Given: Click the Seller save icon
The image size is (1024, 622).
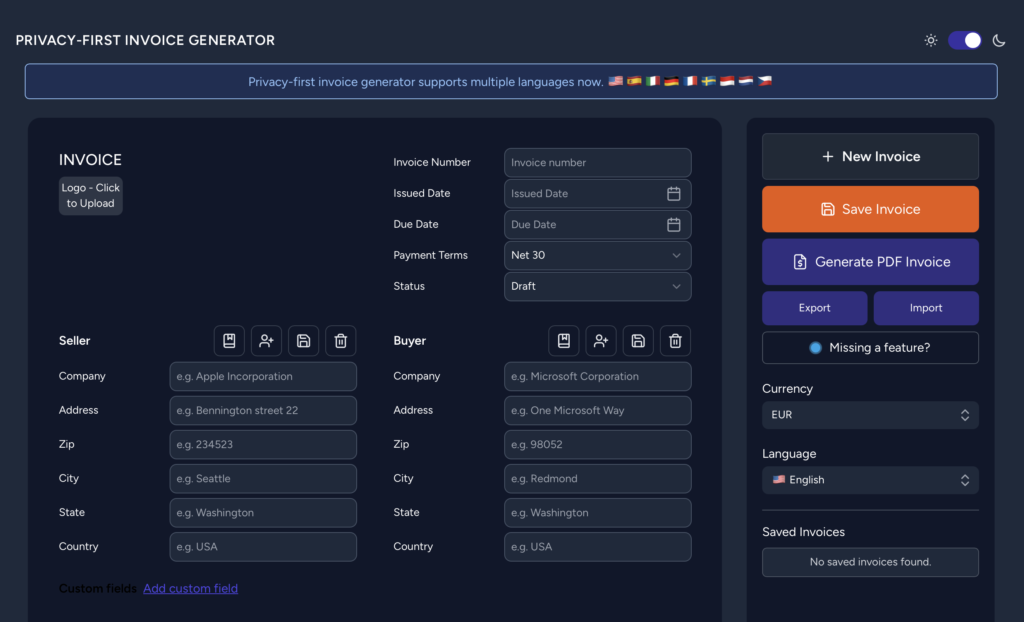Looking at the screenshot, I should (x=304, y=341).
